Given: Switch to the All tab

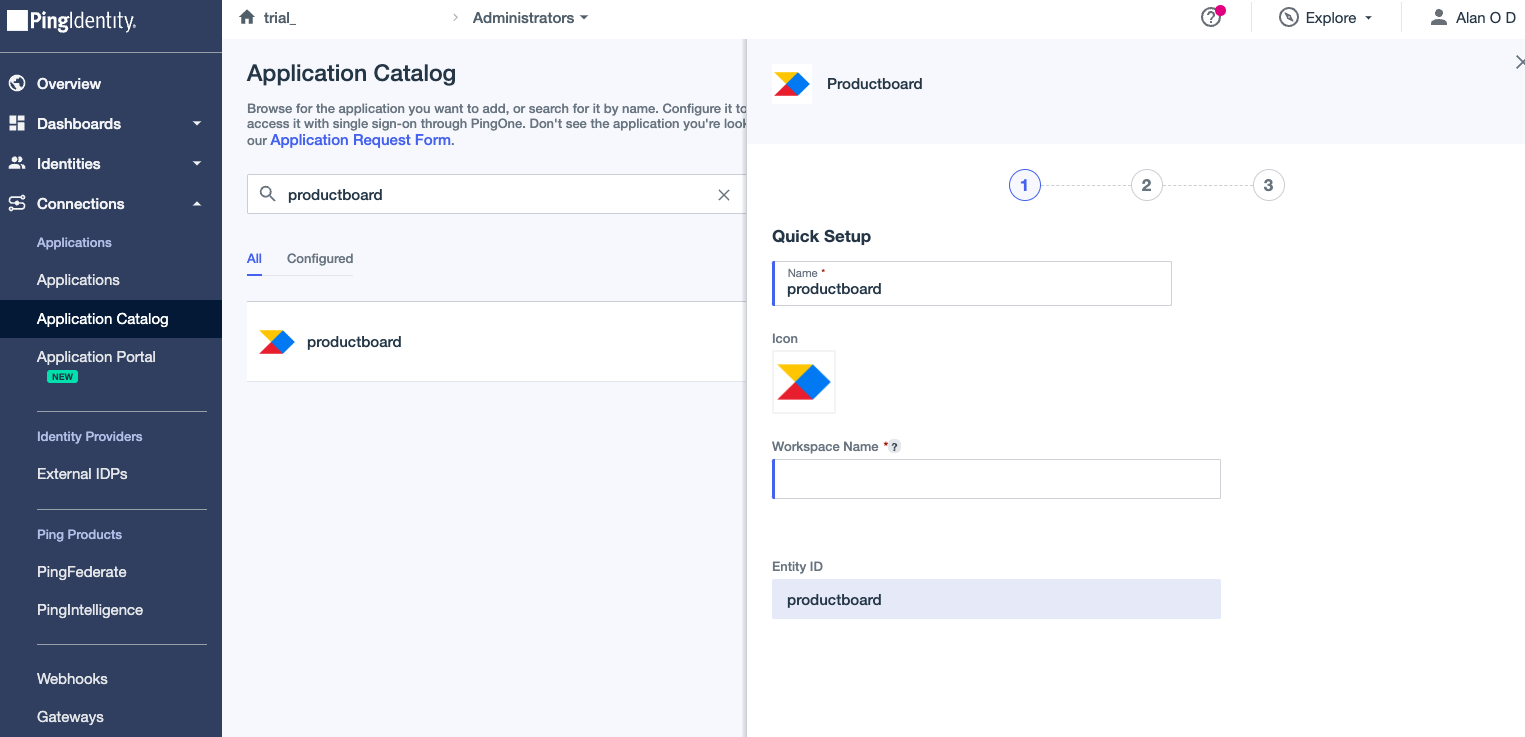Looking at the screenshot, I should (254, 259).
